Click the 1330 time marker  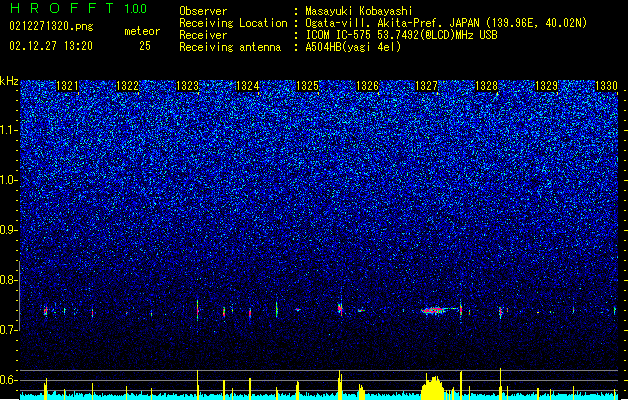point(607,86)
